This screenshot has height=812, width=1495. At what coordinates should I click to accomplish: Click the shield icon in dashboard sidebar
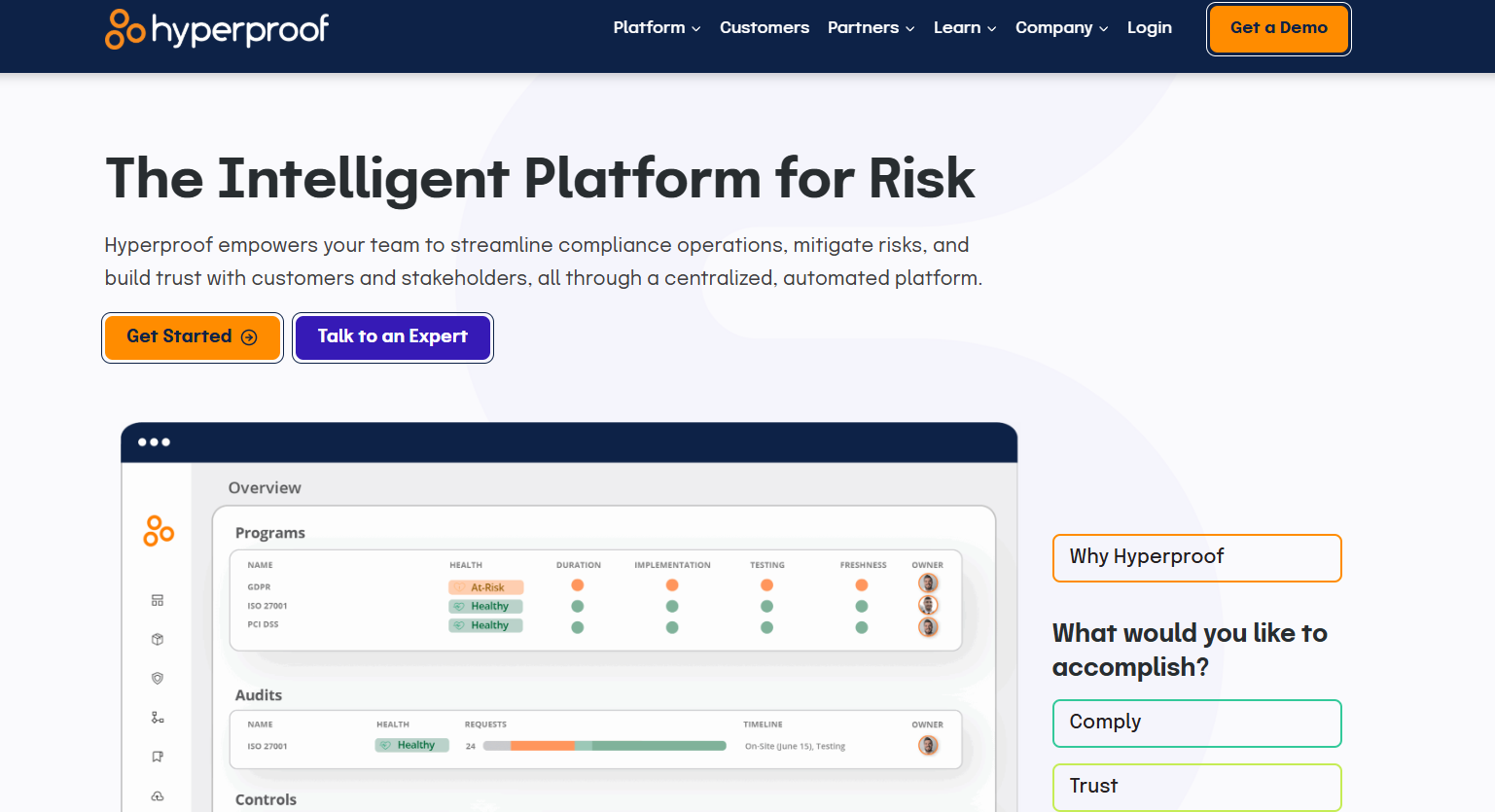(158, 678)
